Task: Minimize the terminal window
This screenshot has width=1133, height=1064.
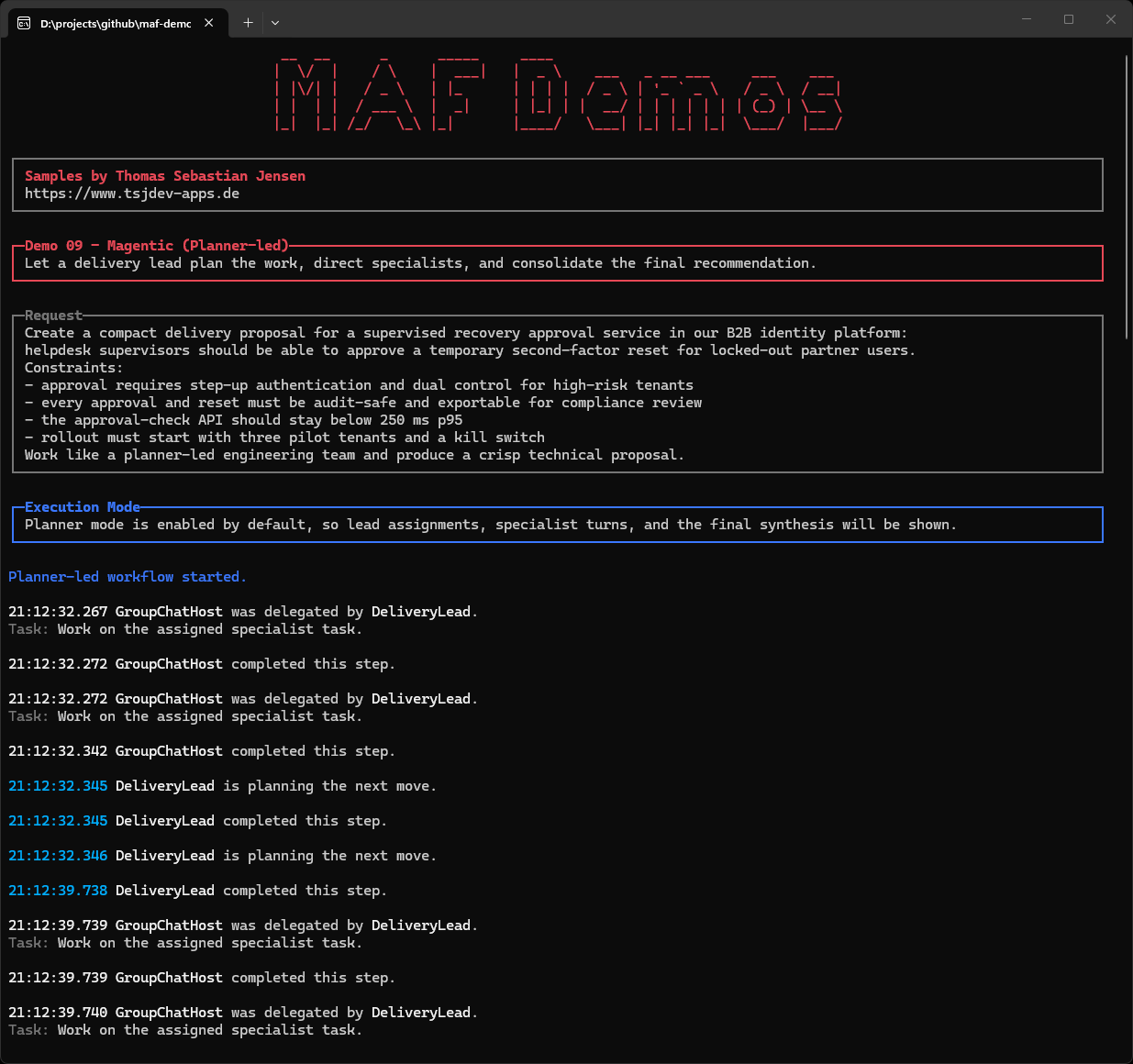Action: coord(1027,19)
